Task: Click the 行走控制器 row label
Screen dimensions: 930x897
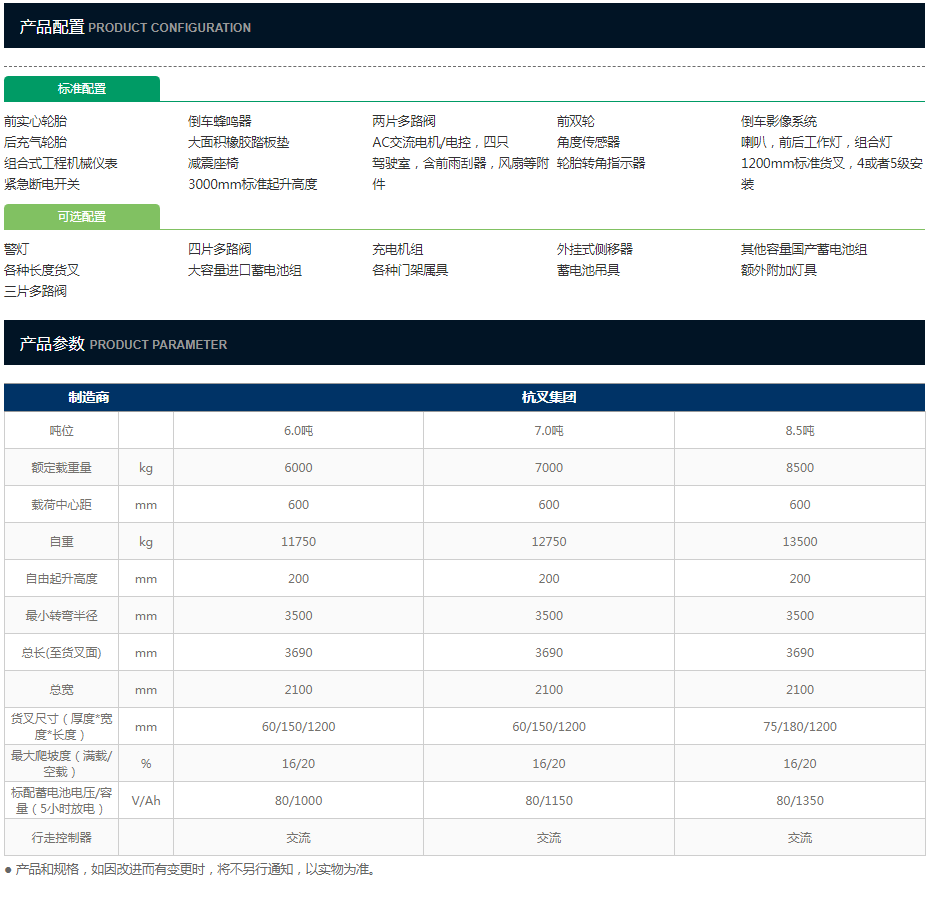Action: click(x=61, y=838)
